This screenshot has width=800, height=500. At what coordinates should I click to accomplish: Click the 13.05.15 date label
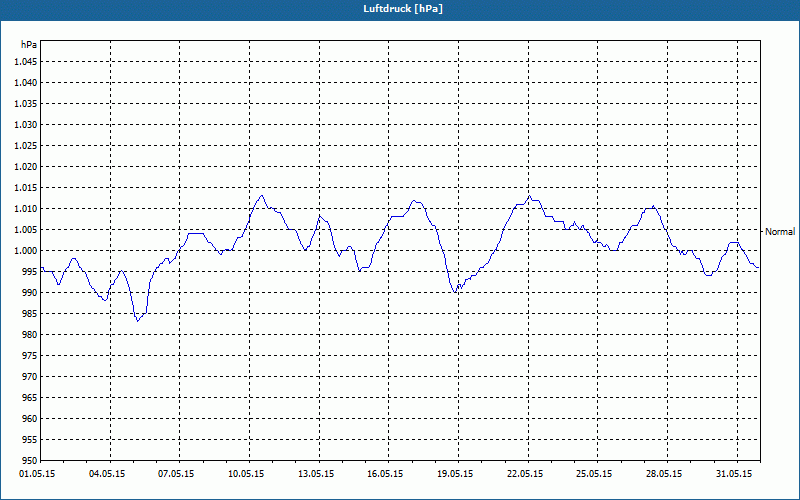(316, 474)
